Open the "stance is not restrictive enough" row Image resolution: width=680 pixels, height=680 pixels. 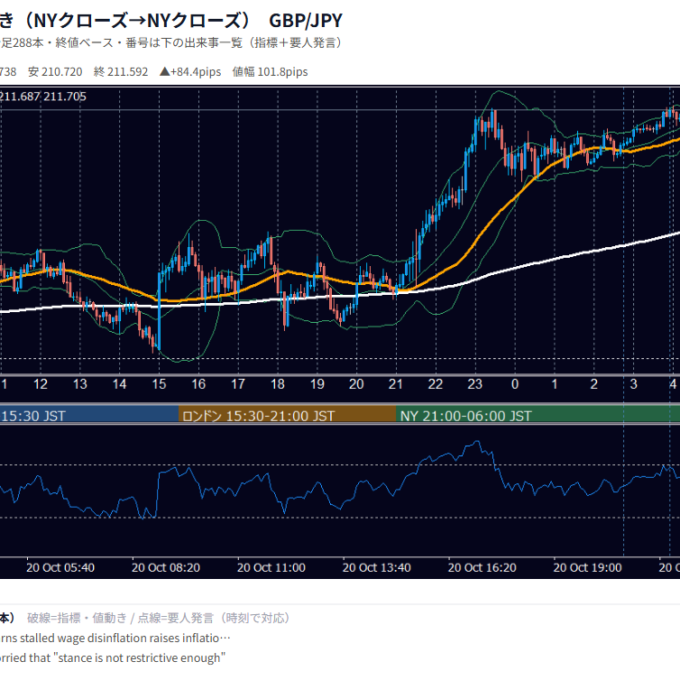pyautogui.click(x=113, y=658)
